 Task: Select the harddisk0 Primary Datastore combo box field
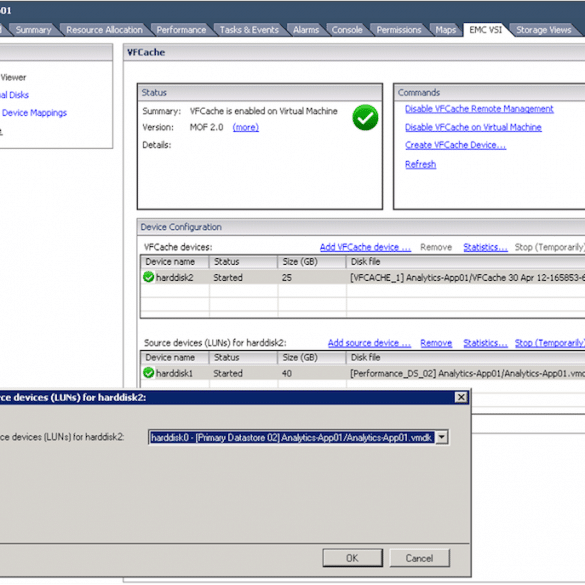pyautogui.click(x=298, y=437)
